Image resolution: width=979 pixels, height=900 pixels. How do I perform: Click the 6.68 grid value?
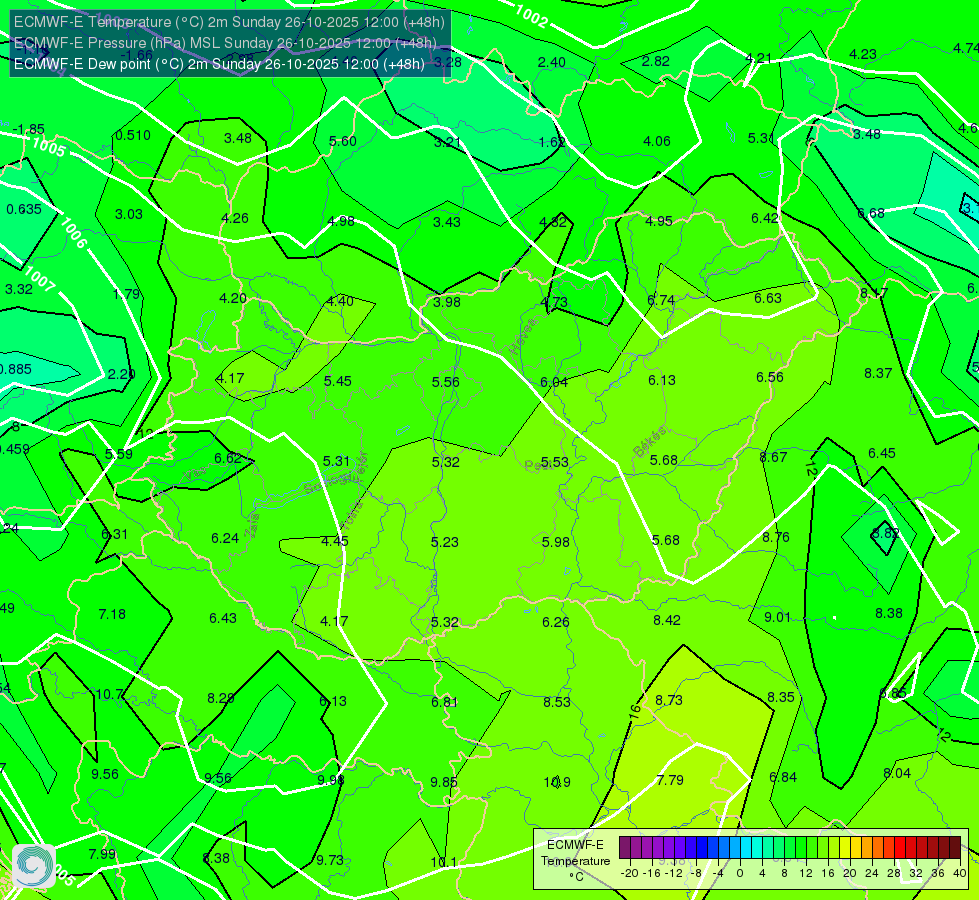871,214
